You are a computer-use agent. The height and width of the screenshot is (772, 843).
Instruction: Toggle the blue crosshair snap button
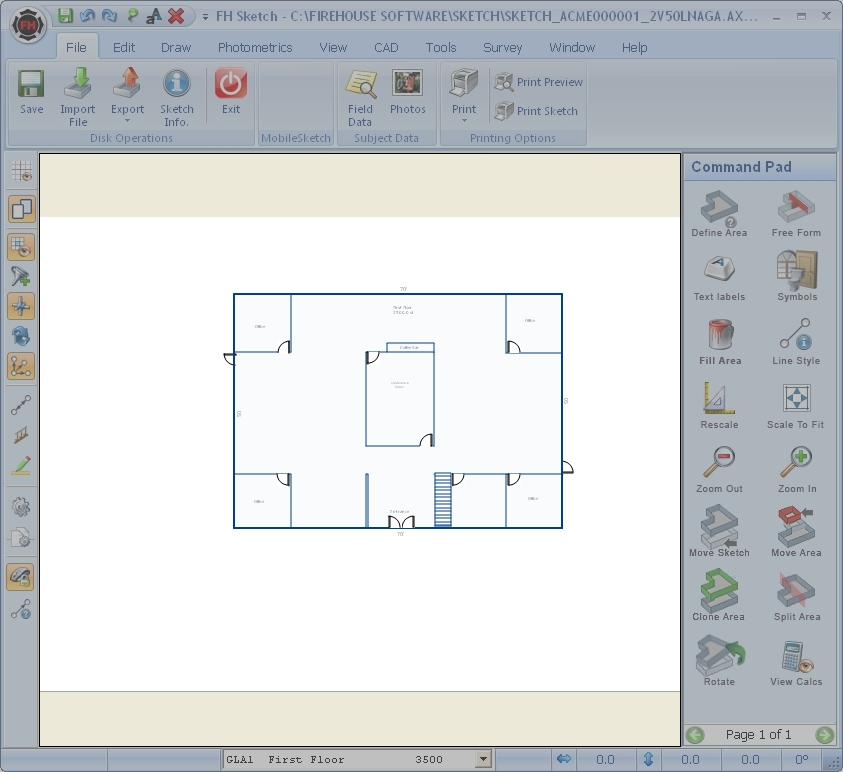click(x=22, y=306)
